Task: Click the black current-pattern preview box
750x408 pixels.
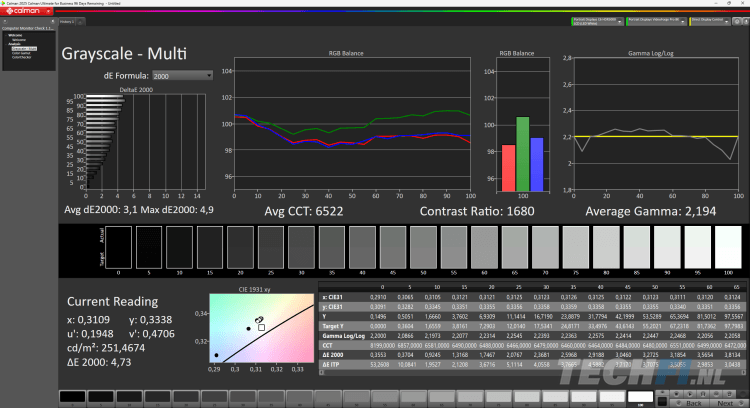Action: (662, 402)
